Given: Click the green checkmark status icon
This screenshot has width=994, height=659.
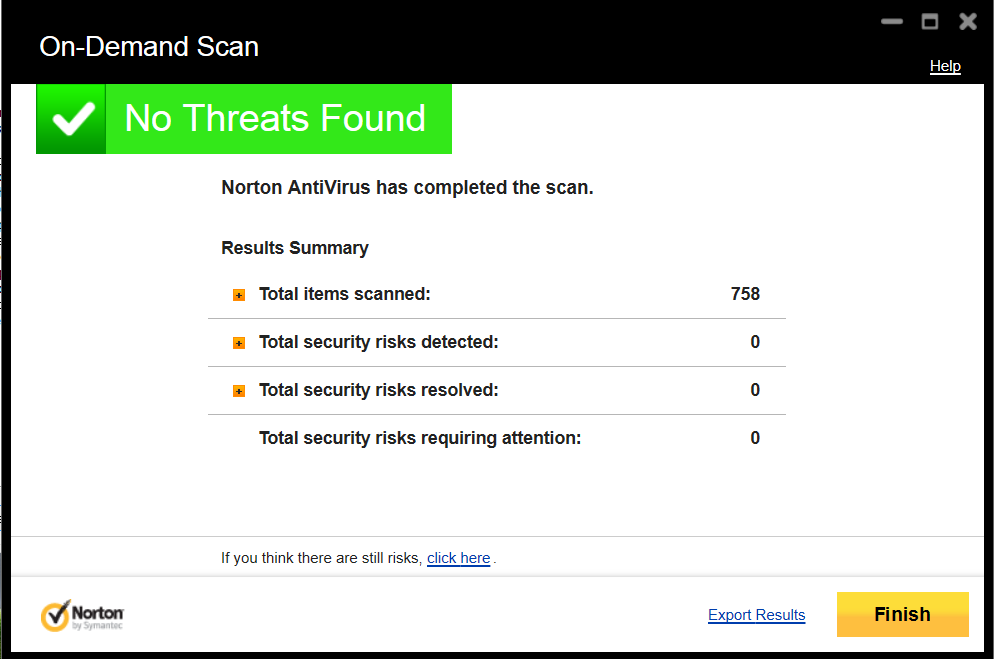Looking at the screenshot, I should (71, 119).
